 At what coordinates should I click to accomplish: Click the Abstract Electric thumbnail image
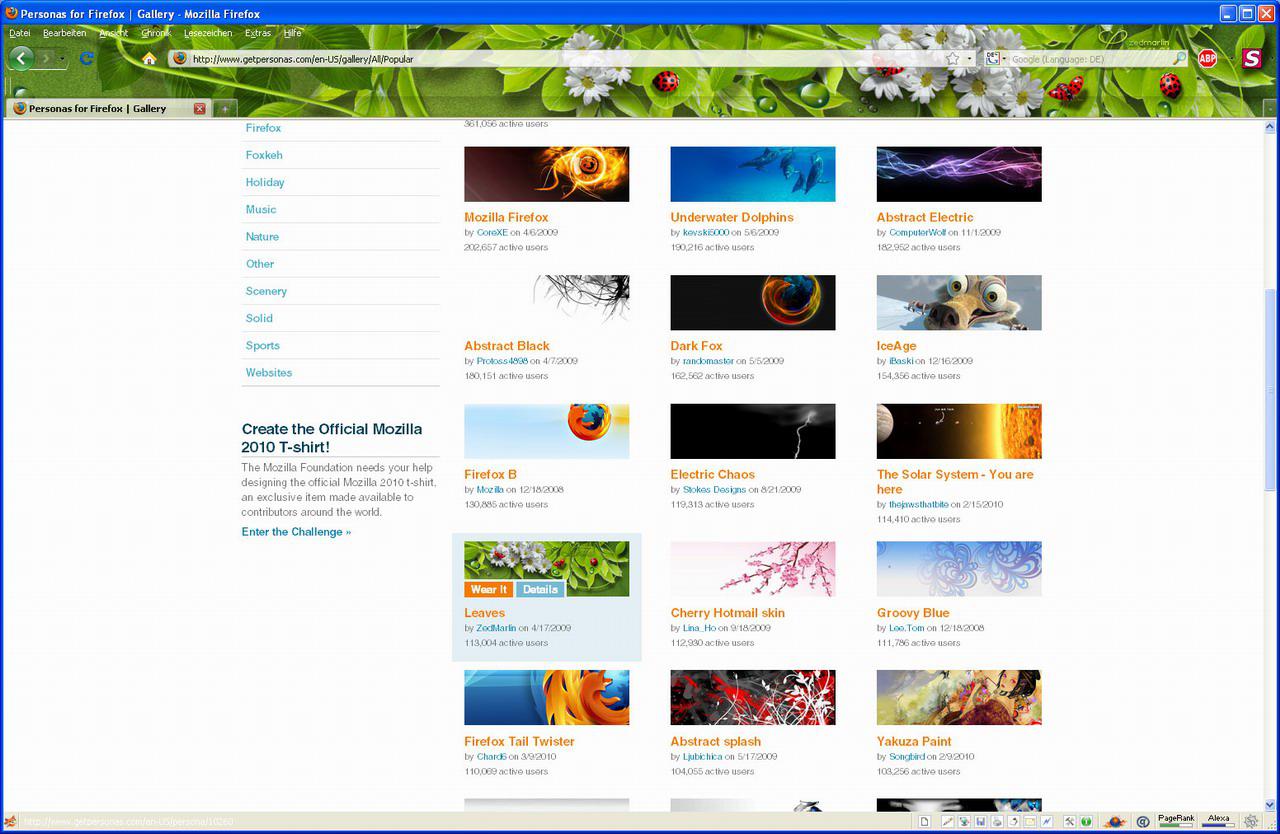click(x=959, y=174)
